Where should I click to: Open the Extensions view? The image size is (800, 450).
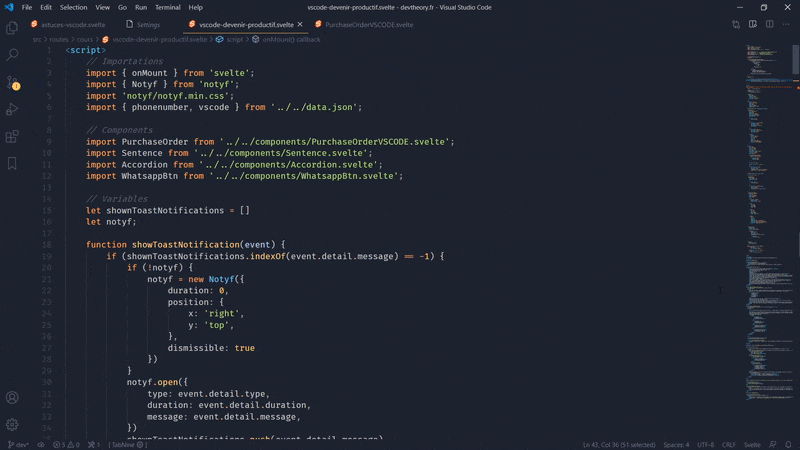pos(12,136)
